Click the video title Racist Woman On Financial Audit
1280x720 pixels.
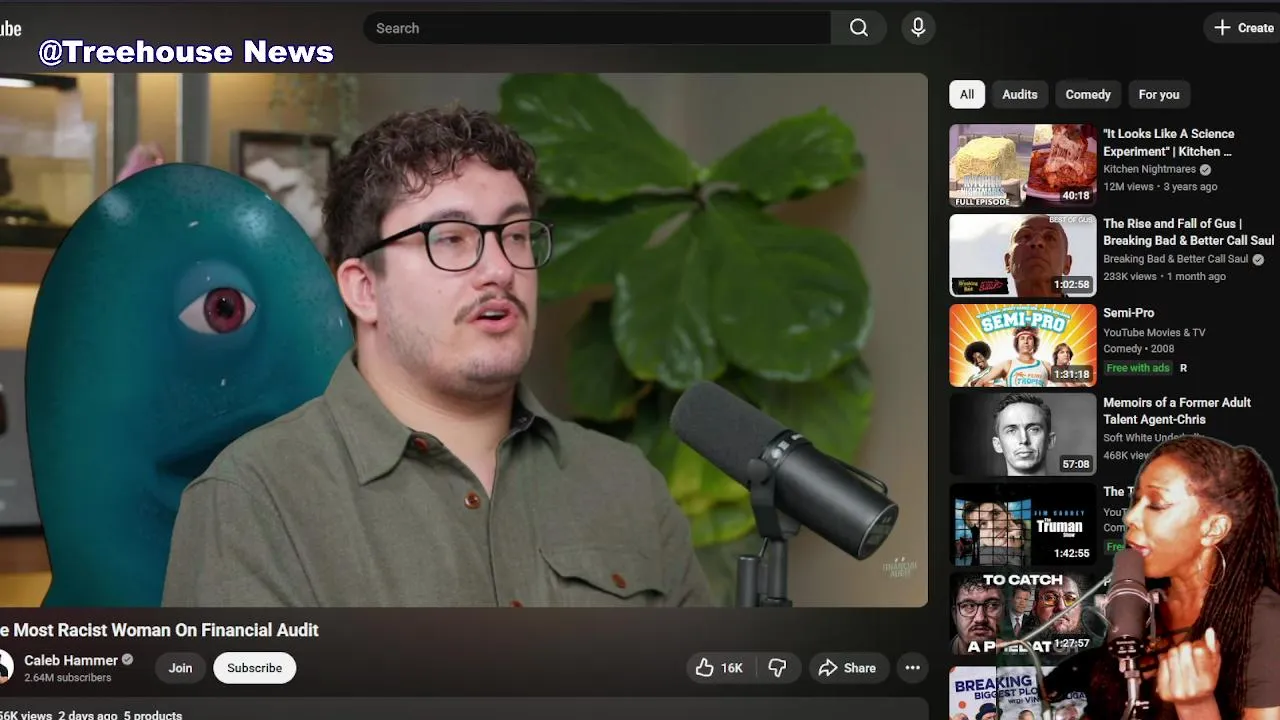[x=160, y=630]
